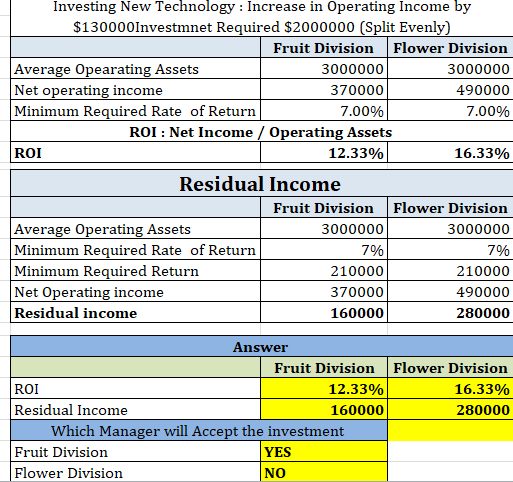
Task: Select bold 'ROI' label below the formula row
Action: 135,153
